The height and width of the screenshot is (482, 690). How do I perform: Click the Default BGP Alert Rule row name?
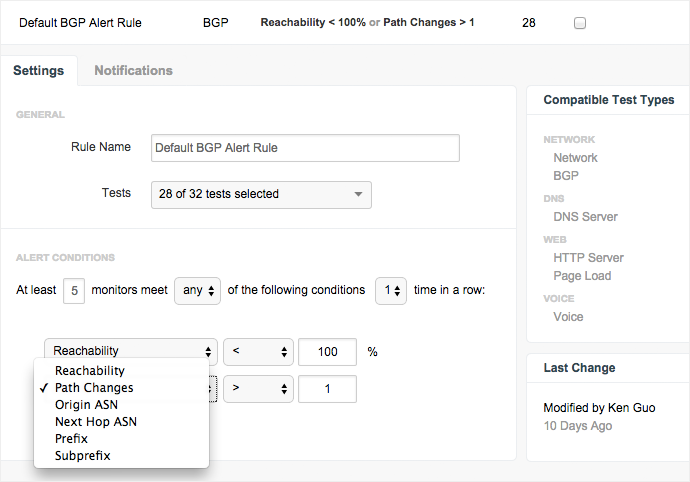[x=80, y=23]
